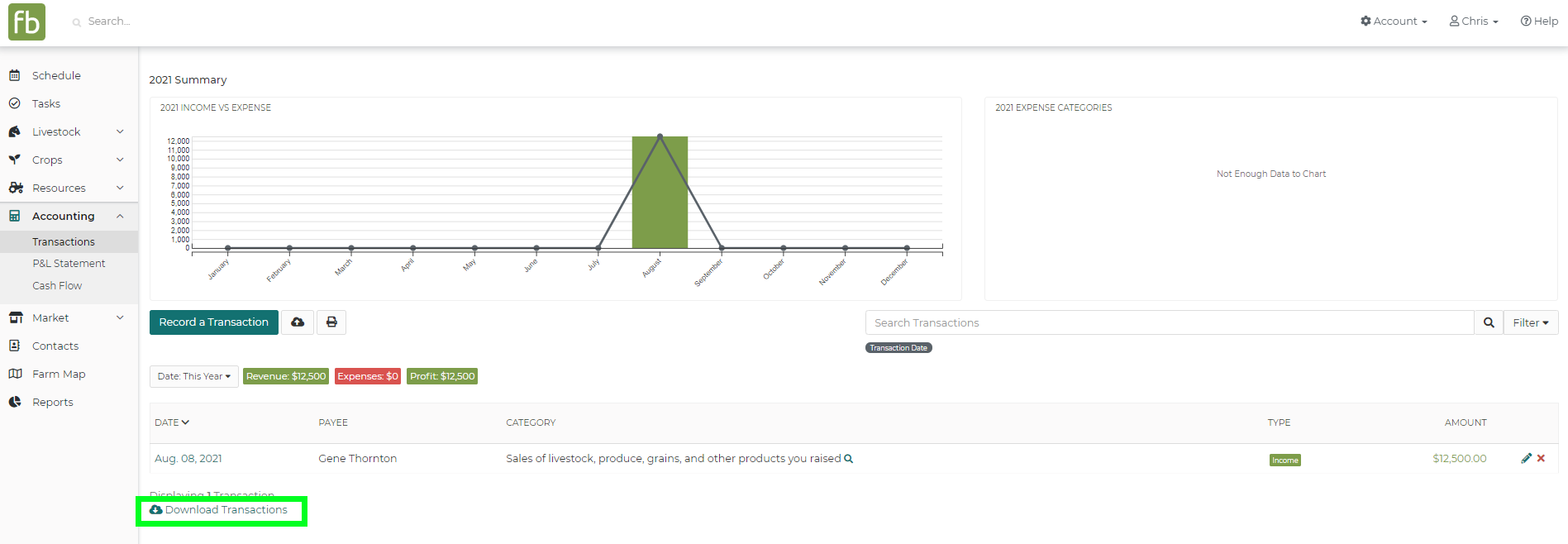Click the Transaction Date tag
This screenshot has width=1568, height=544.
tap(898, 348)
